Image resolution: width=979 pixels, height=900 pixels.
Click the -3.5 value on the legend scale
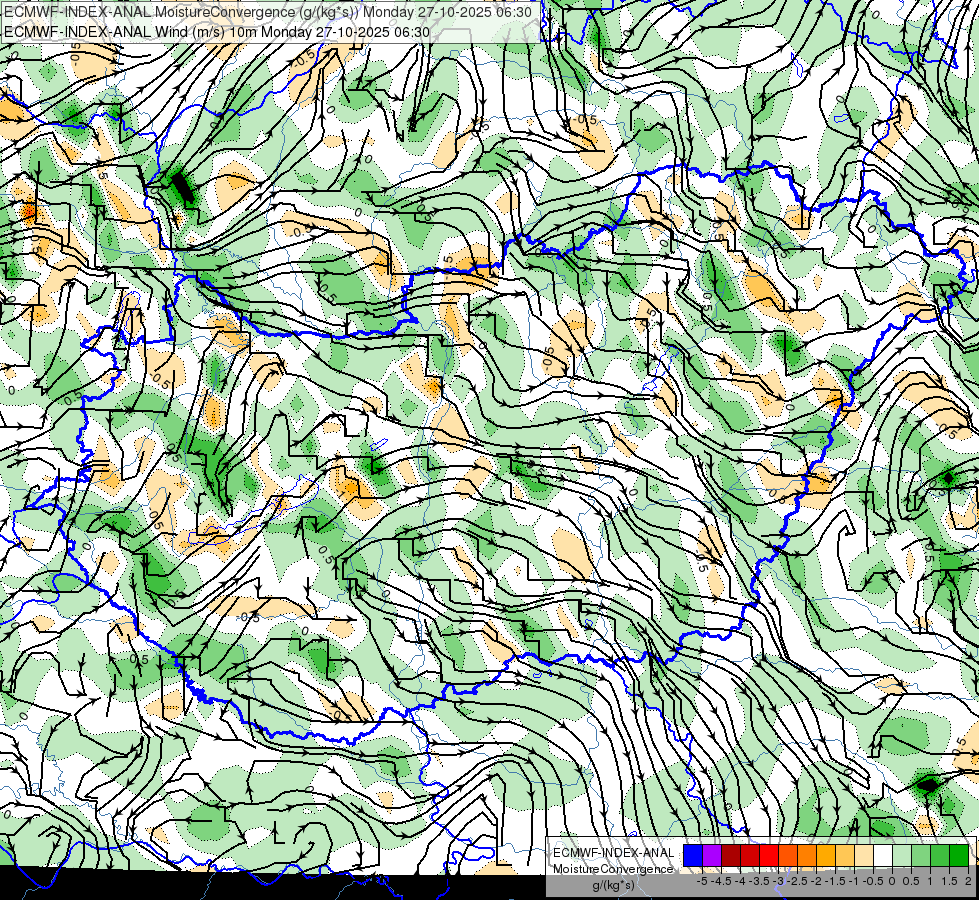coord(759,881)
